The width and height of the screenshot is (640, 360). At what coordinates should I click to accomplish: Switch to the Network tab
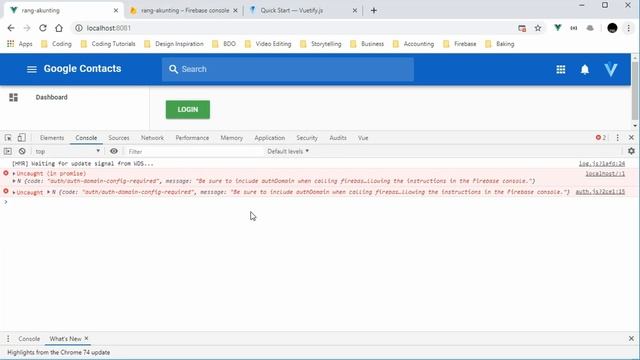click(x=152, y=138)
